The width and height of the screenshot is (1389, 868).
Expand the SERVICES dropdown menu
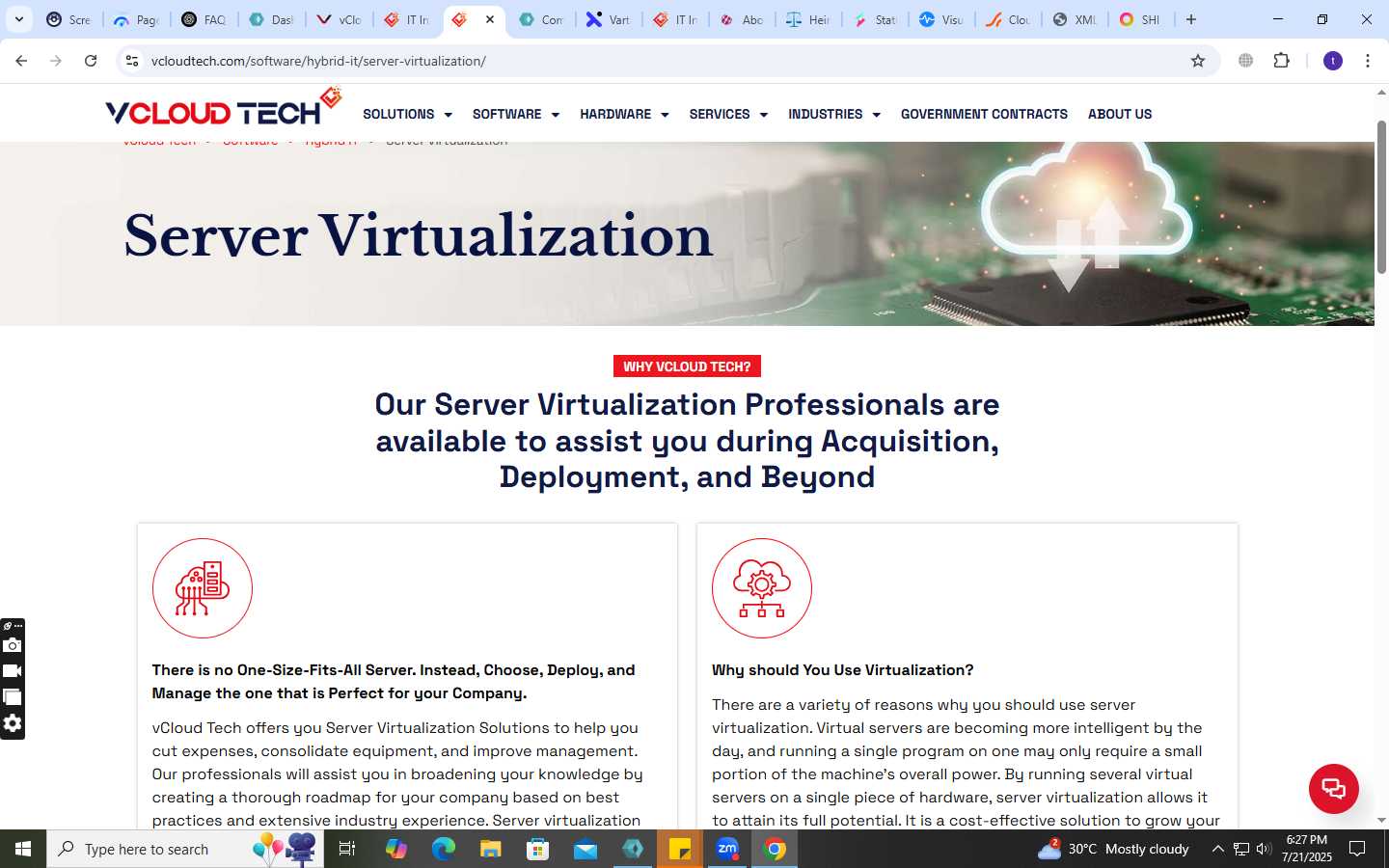point(728,114)
